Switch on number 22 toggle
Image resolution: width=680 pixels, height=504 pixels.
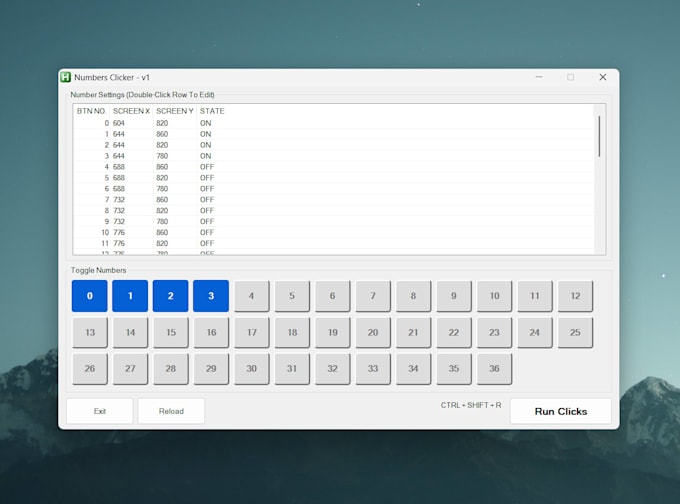tap(454, 332)
